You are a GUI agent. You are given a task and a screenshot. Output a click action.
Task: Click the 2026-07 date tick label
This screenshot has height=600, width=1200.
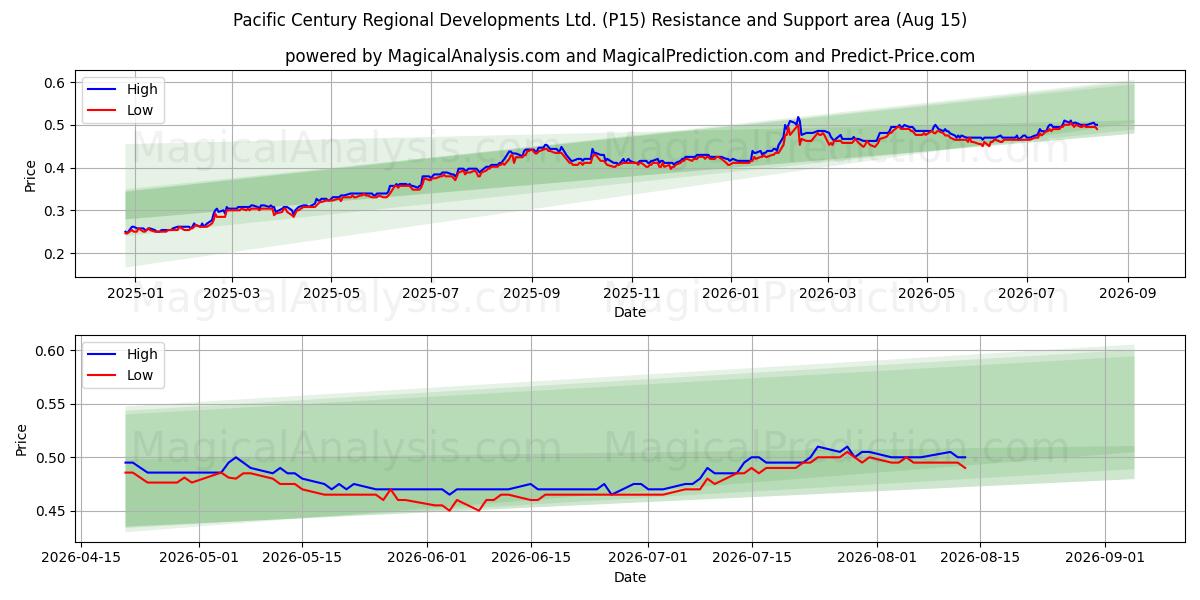(x=1026, y=294)
